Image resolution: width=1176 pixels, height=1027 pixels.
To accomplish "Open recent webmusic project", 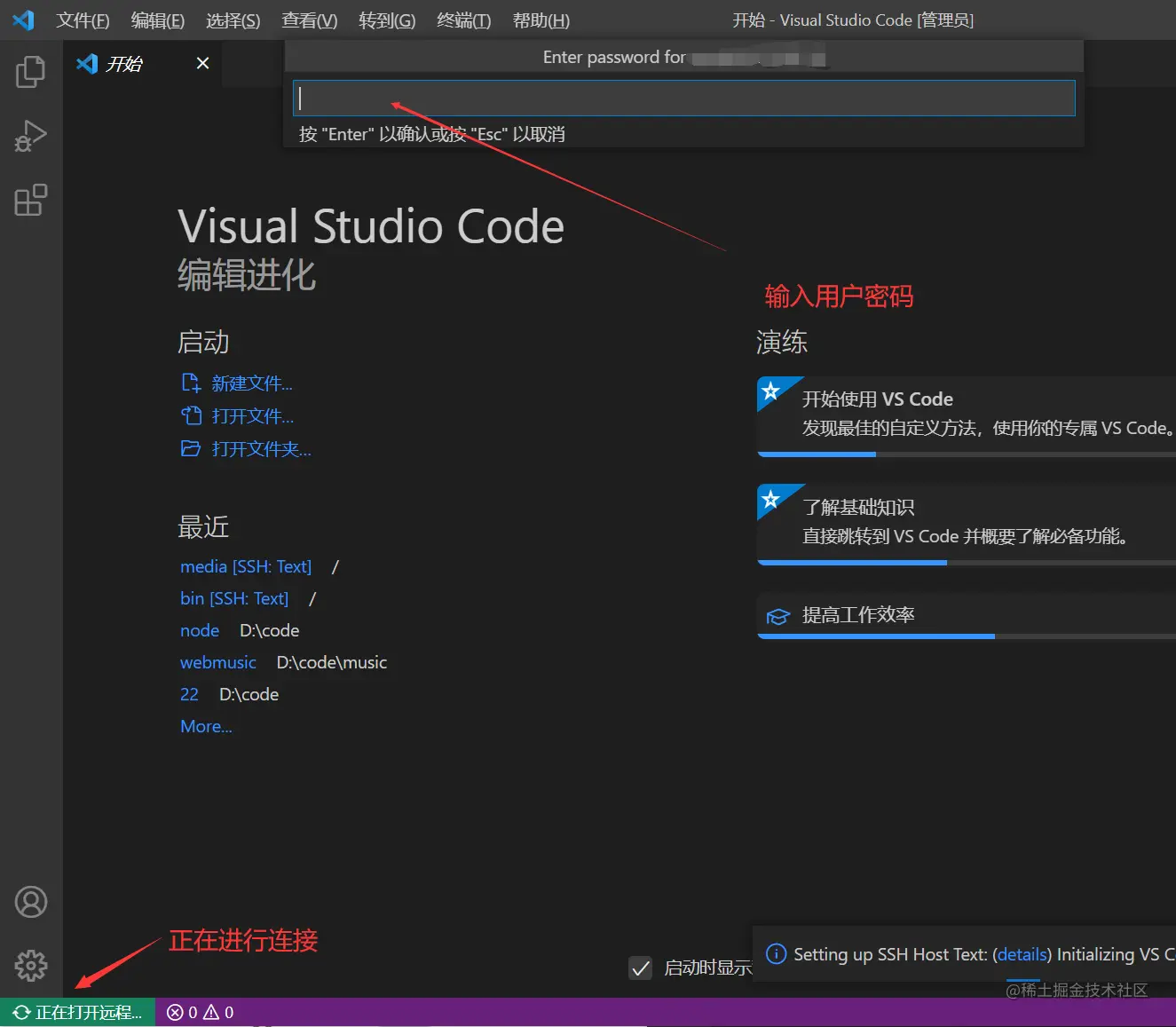I will click(x=218, y=662).
